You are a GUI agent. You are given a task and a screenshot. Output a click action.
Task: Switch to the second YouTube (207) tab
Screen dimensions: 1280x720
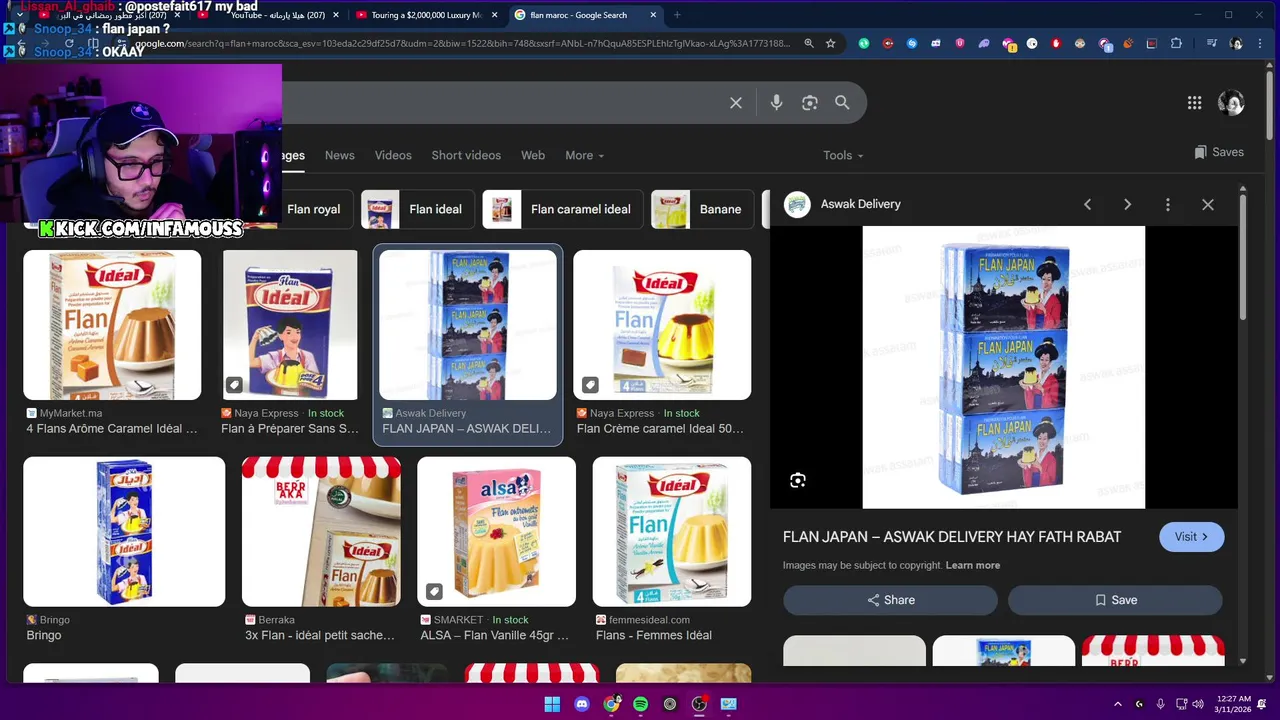265,15
